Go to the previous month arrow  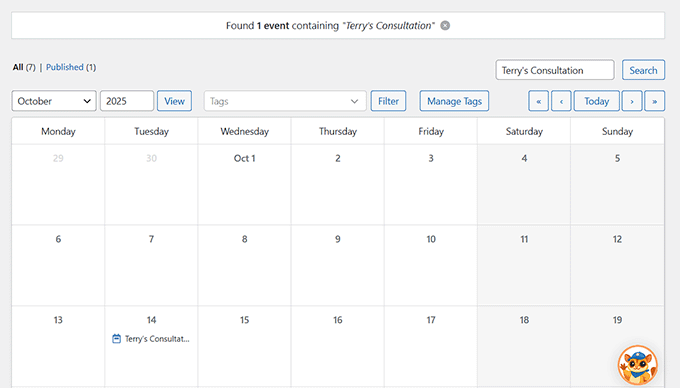pos(561,101)
